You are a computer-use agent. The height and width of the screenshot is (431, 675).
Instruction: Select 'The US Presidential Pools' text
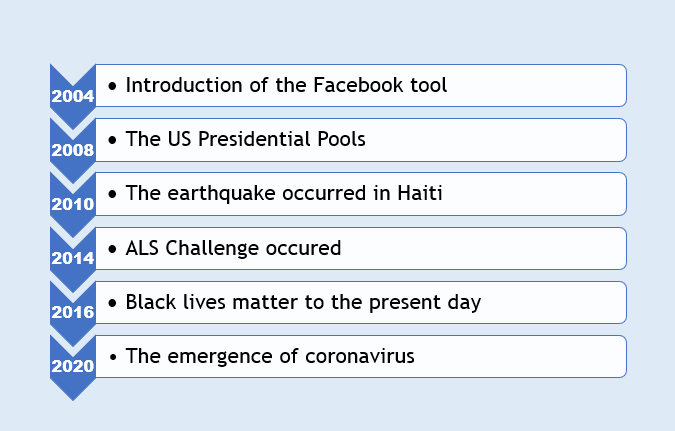tap(245, 139)
